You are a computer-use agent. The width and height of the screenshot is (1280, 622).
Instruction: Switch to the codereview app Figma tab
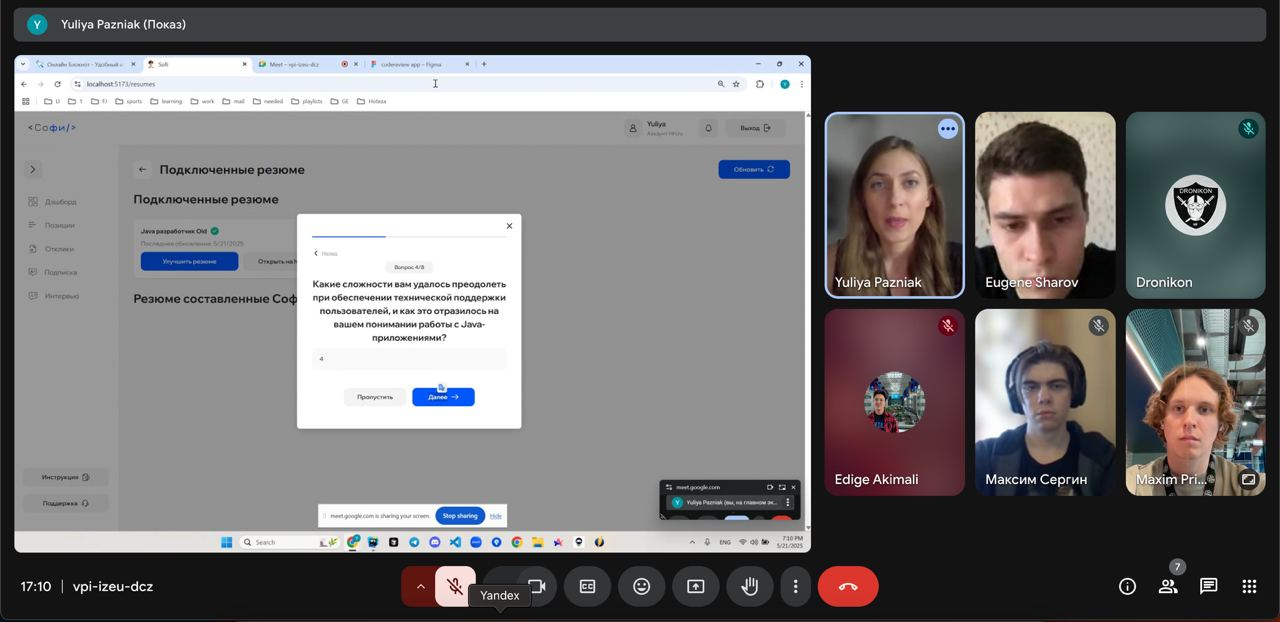point(418,64)
